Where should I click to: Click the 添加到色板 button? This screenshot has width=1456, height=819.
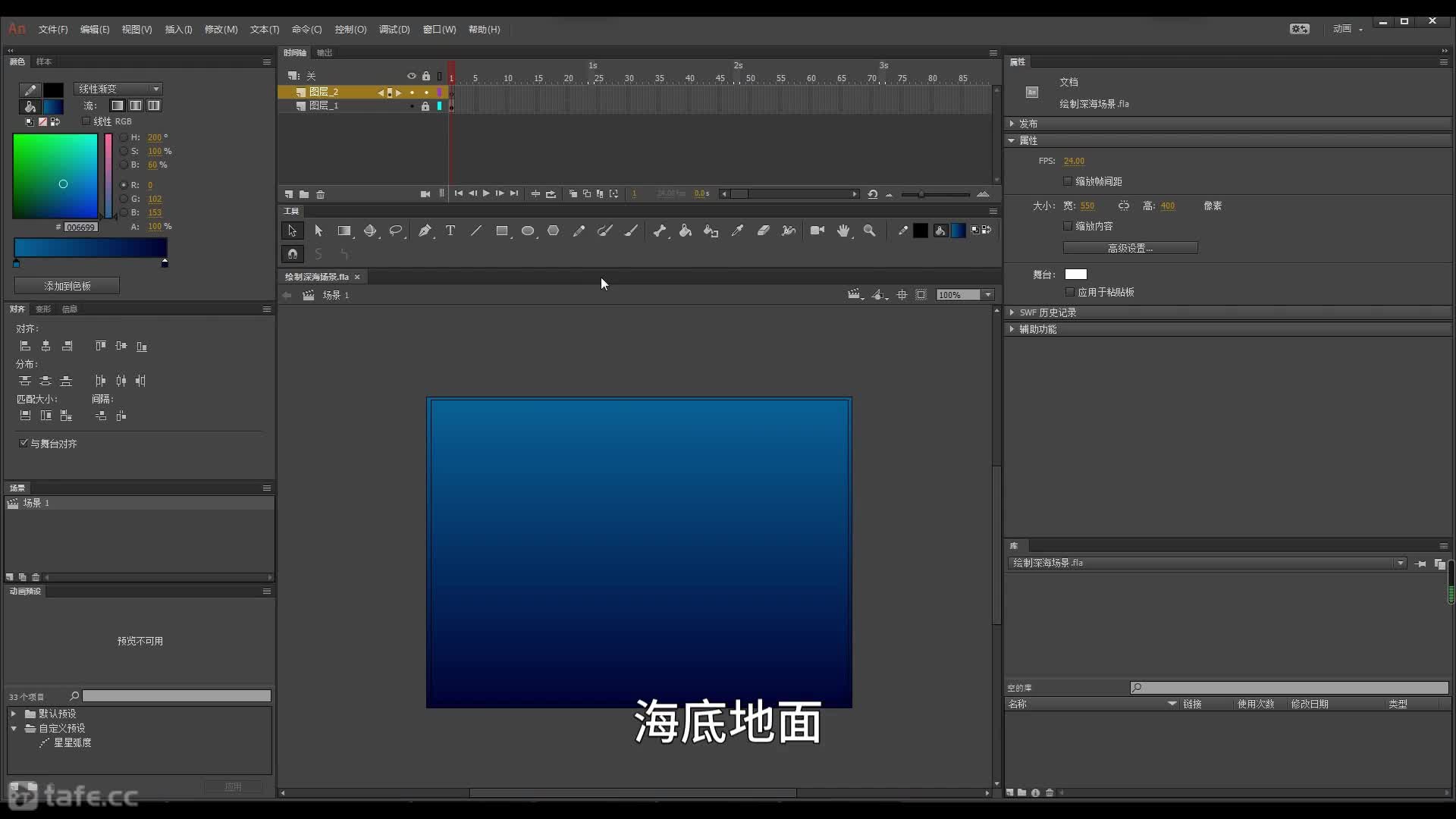click(x=67, y=286)
